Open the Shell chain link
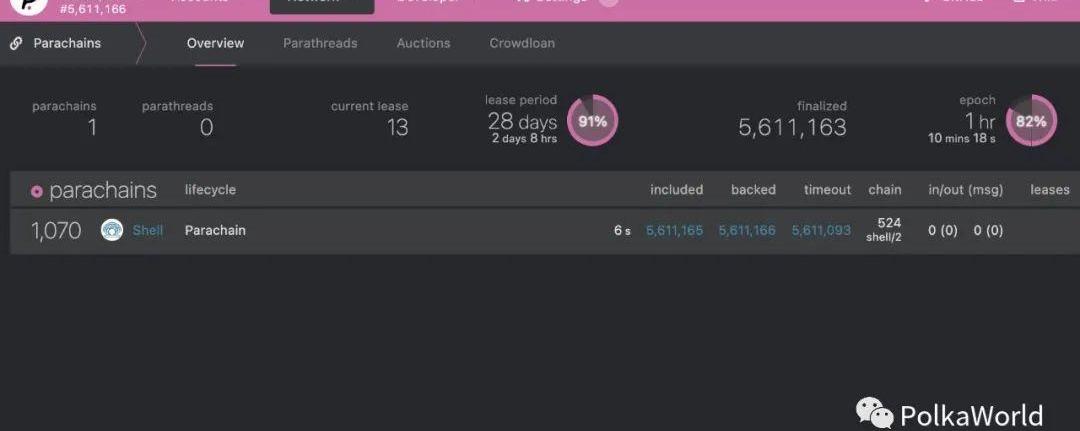 (147, 231)
